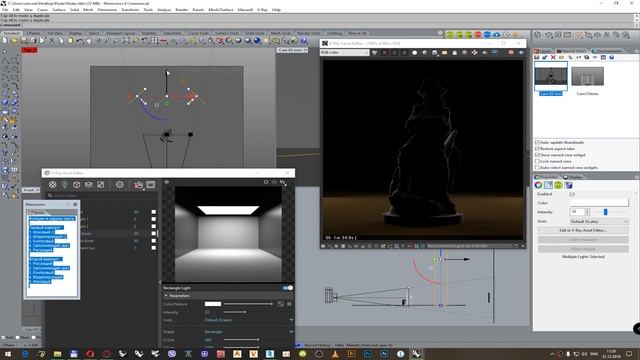Open the V-Ray menu
The image size is (640, 360).
point(262,9)
